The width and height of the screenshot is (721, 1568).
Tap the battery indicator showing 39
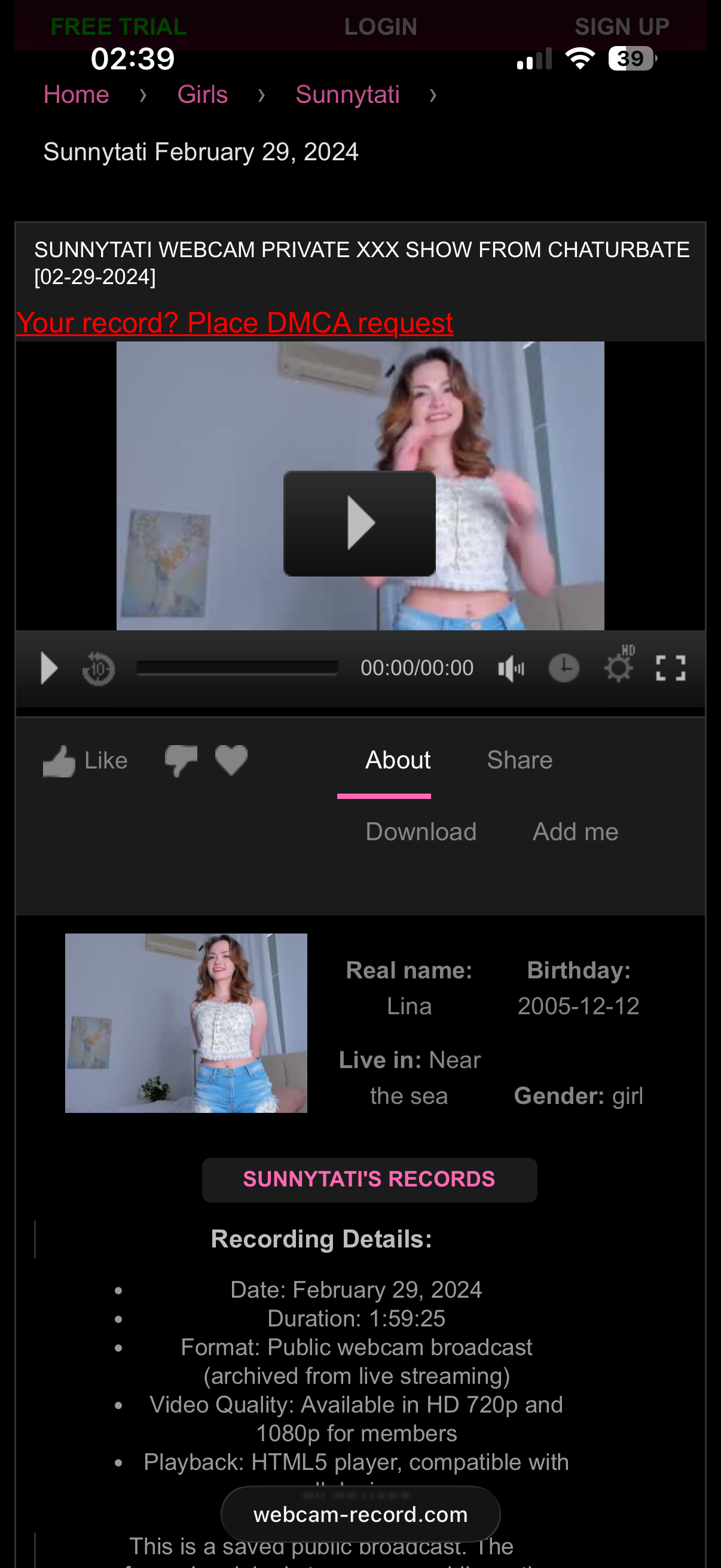tap(633, 59)
